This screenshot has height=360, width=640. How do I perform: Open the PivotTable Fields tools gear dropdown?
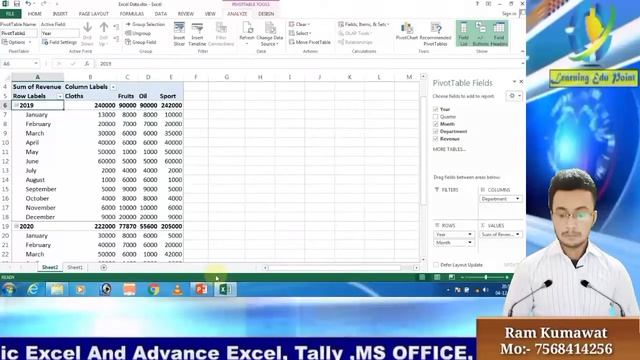tap(514, 96)
